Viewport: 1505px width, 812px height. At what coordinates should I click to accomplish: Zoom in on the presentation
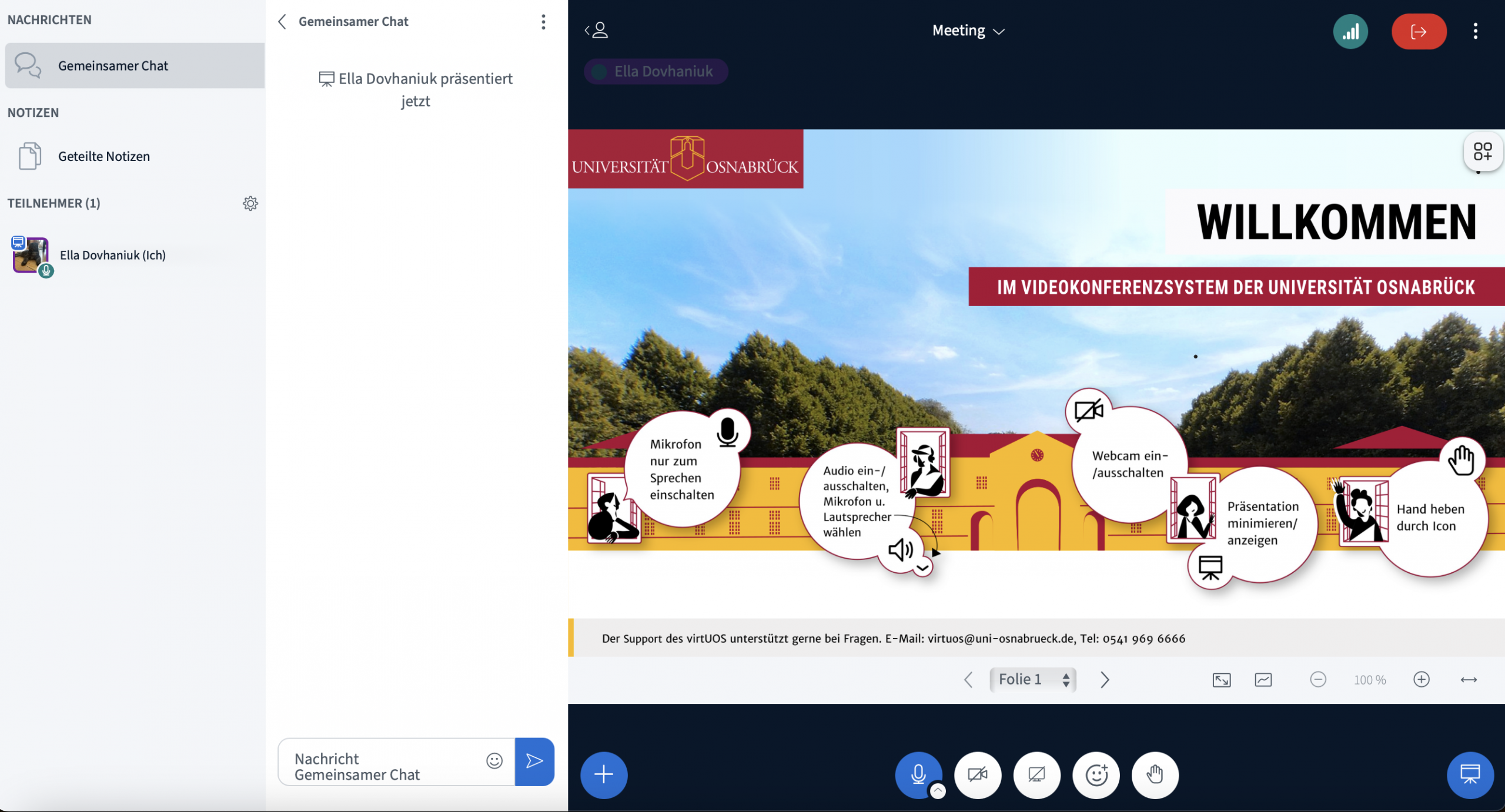(x=1422, y=679)
